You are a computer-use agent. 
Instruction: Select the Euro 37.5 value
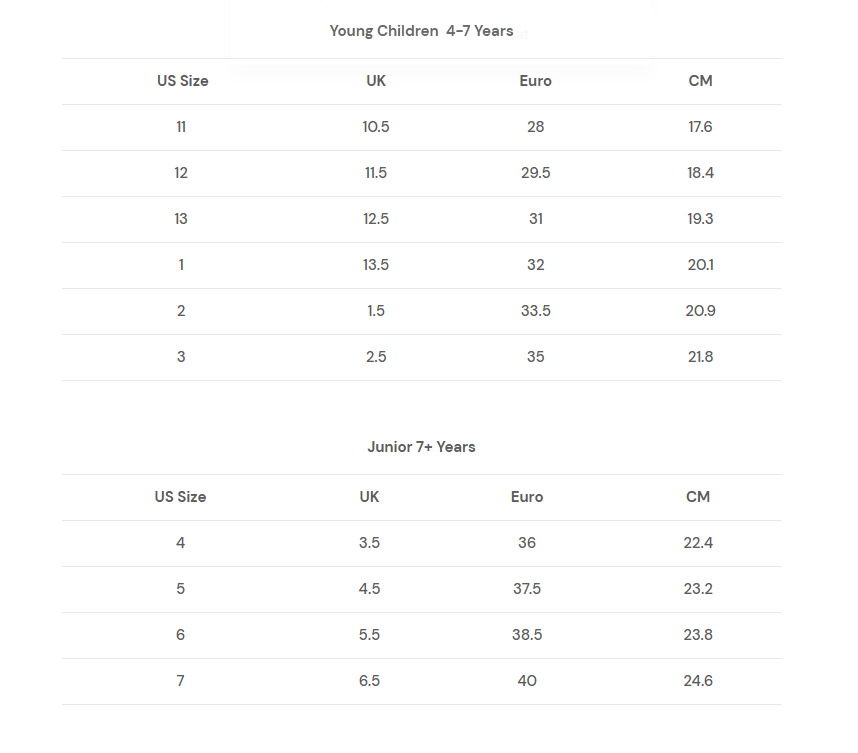527,589
